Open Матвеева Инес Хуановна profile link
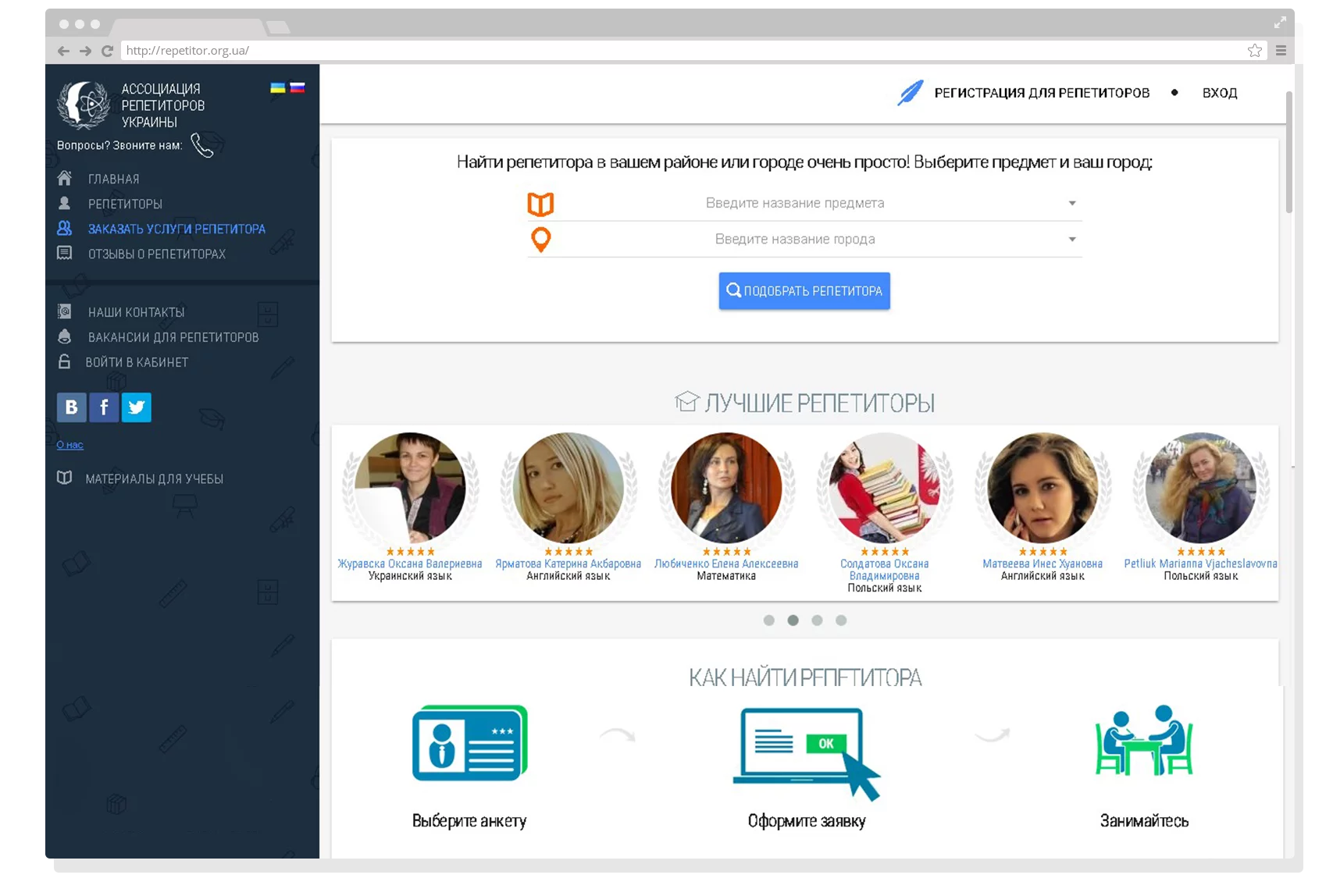The image size is (1333, 896). [1043, 564]
